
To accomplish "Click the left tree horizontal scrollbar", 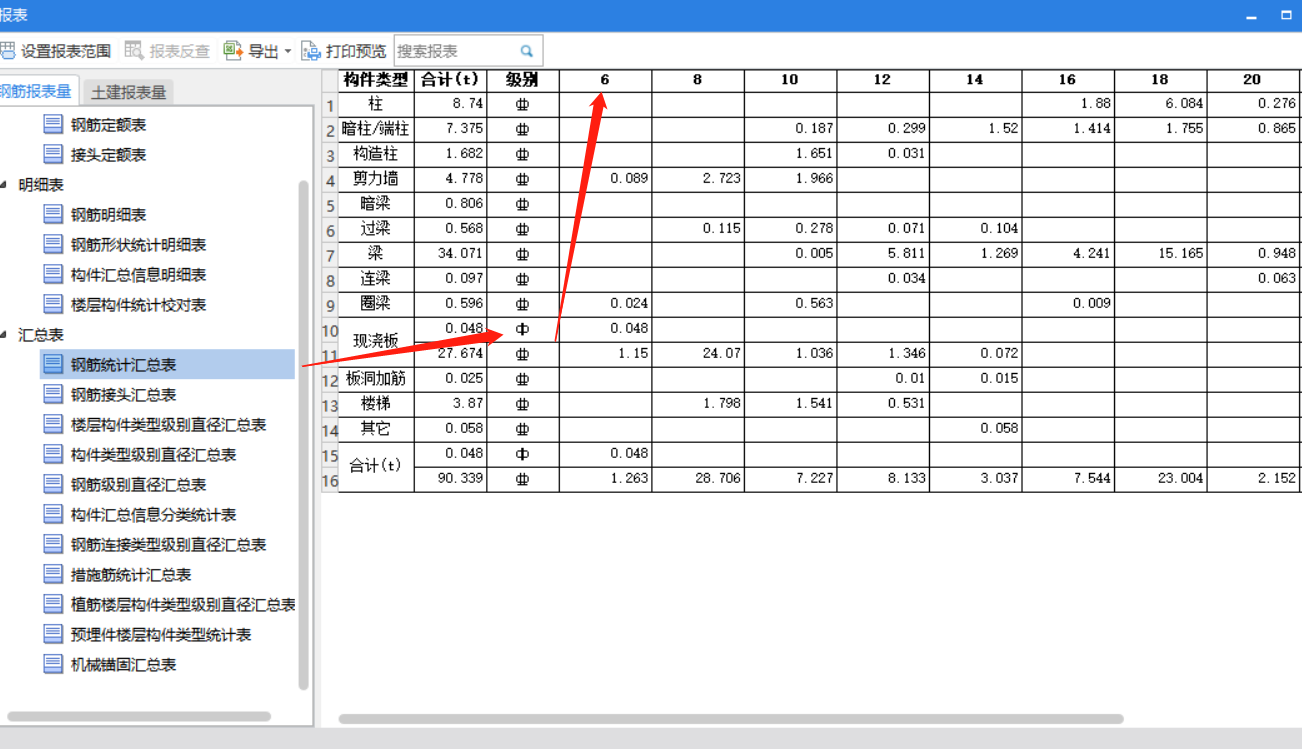I will 138,716.
